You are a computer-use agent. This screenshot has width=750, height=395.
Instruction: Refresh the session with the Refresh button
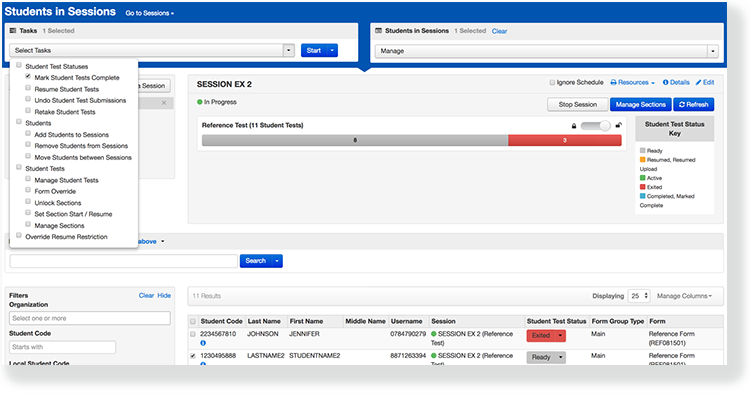click(694, 104)
